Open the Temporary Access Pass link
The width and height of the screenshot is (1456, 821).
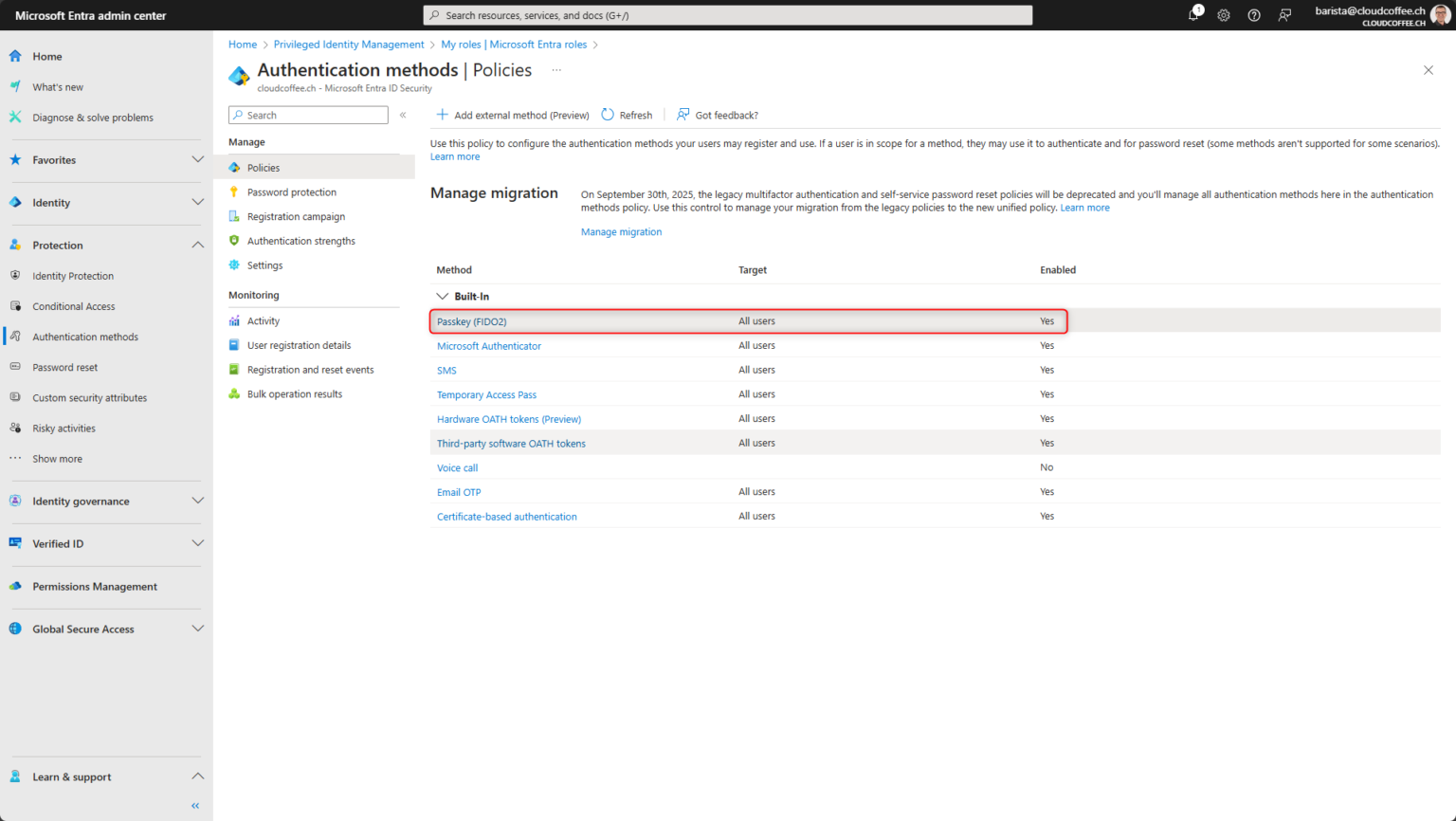tap(486, 394)
